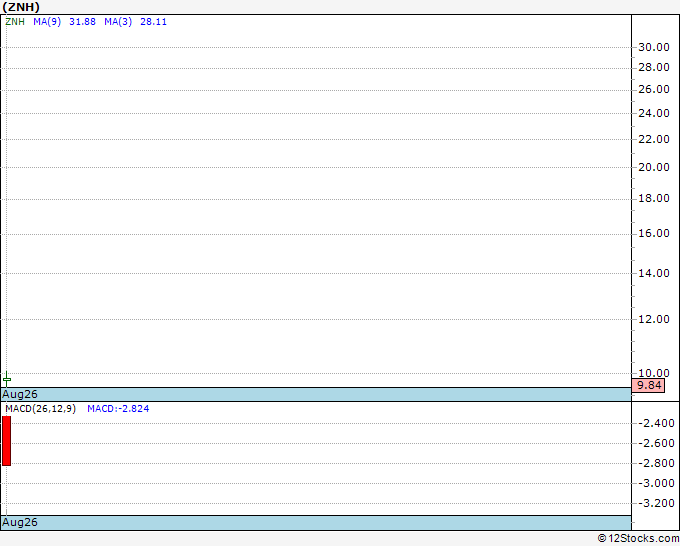Click the -2.600 MACD axis label

657,443
